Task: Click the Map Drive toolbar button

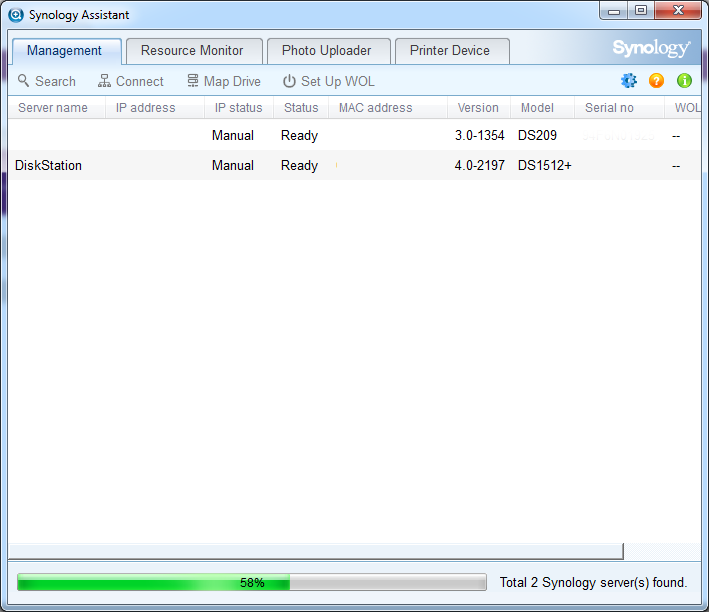Action: 224,81
